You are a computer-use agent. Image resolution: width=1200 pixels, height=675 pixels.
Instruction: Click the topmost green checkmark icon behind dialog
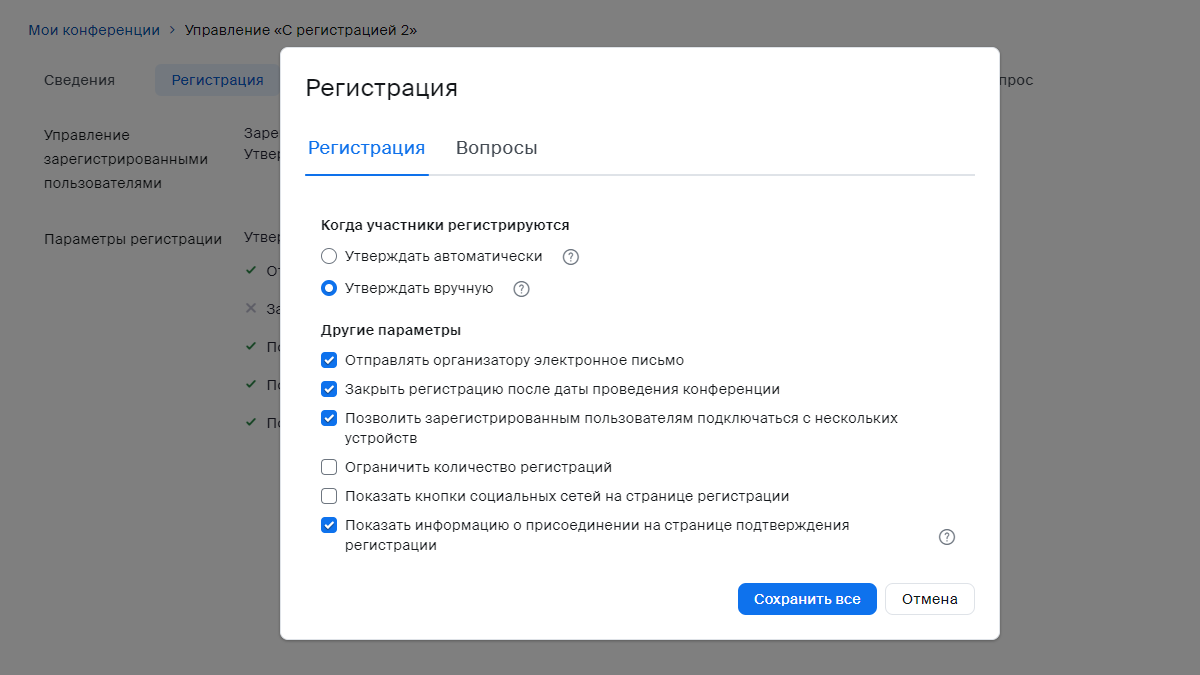pos(251,270)
